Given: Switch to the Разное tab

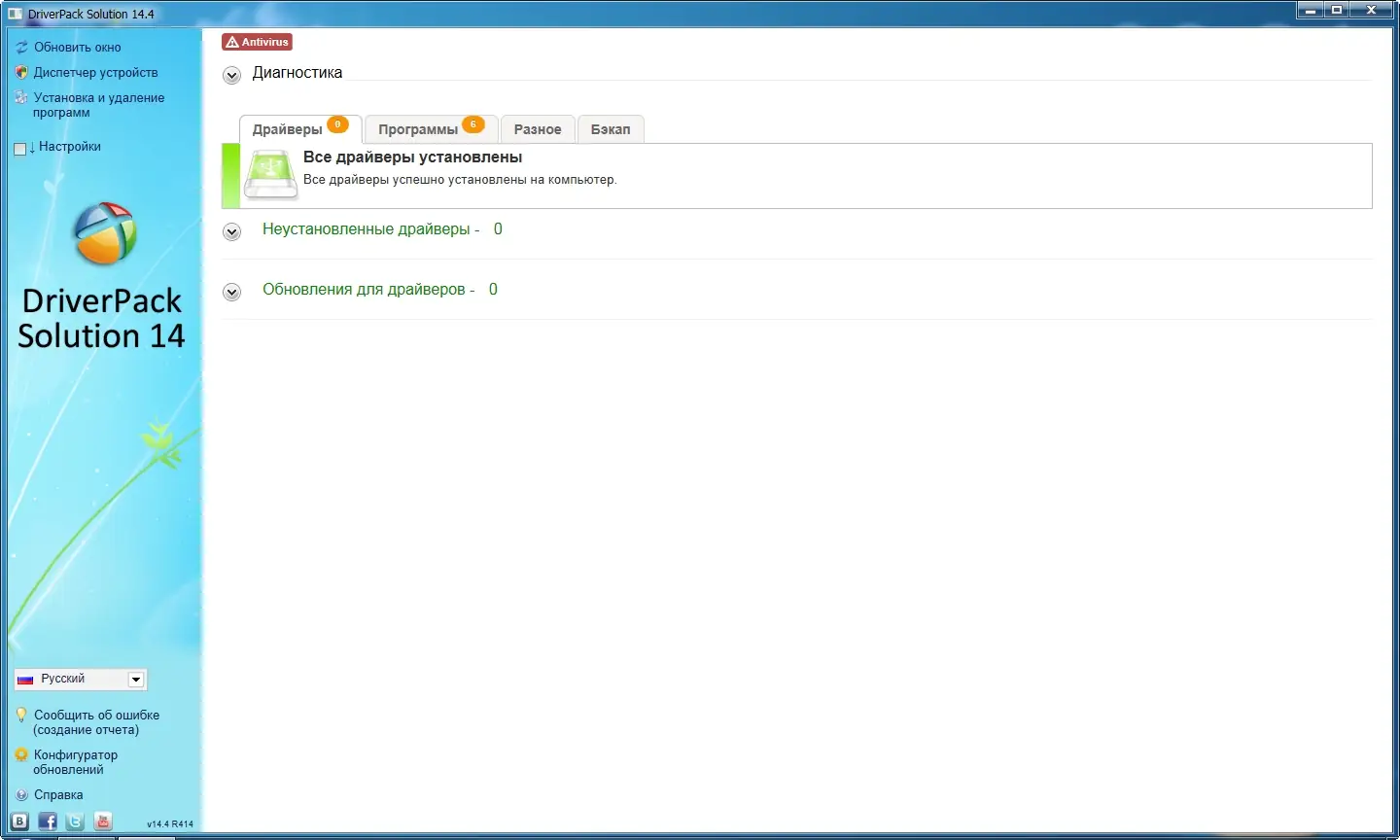Looking at the screenshot, I should coord(538,129).
